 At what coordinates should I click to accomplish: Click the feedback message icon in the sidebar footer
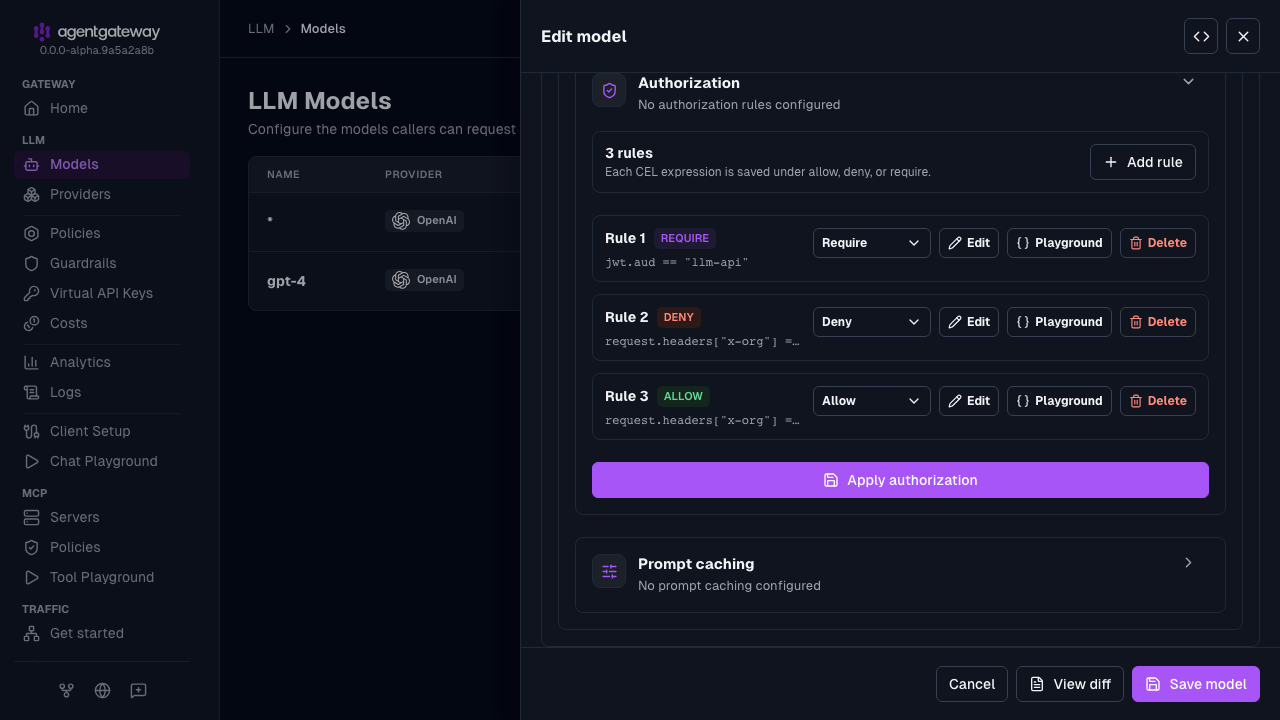pos(139,690)
